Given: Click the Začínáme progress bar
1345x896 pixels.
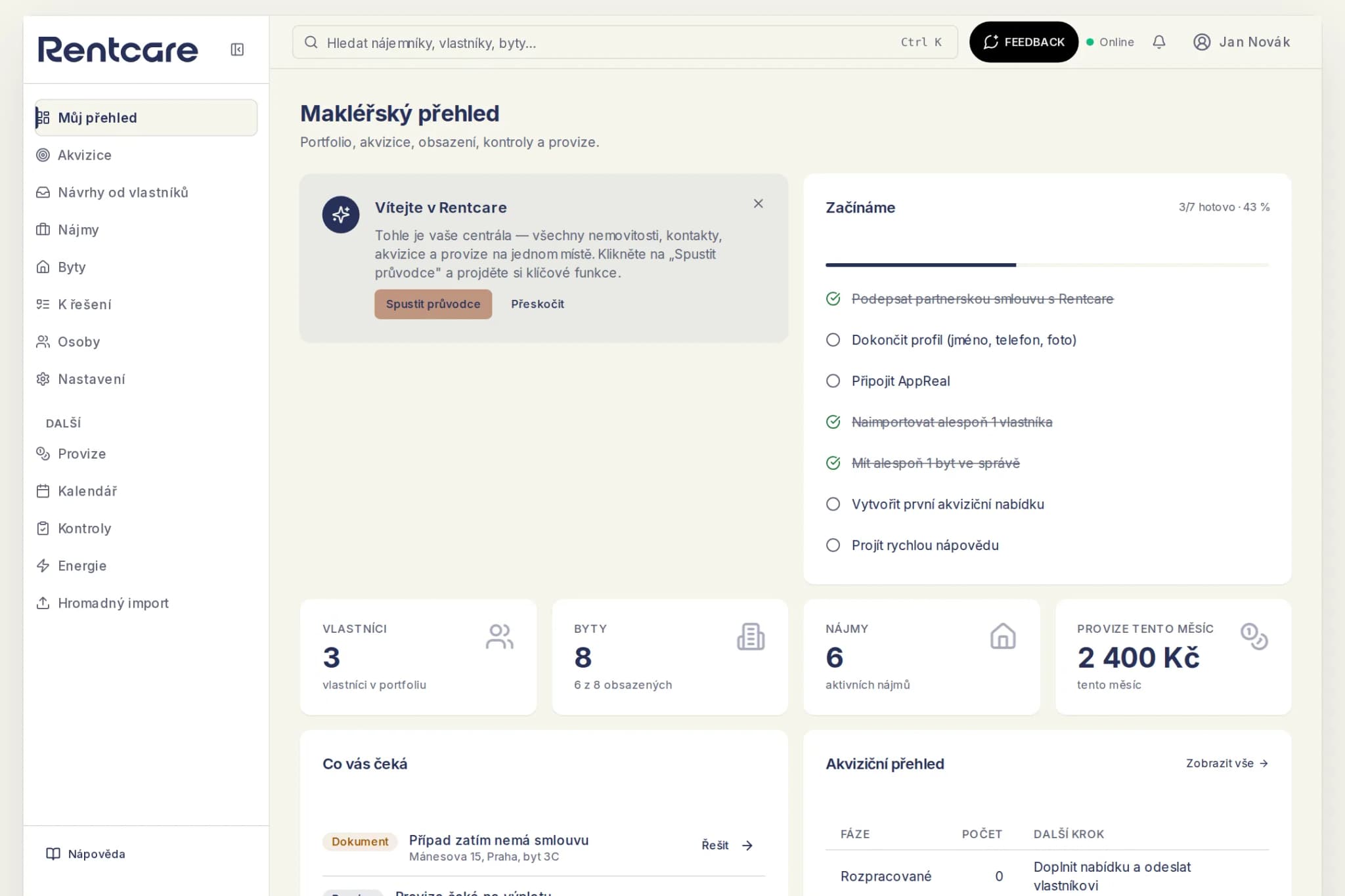Looking at the screenshot, I should pyautogui.click(x=1047, y=265).
